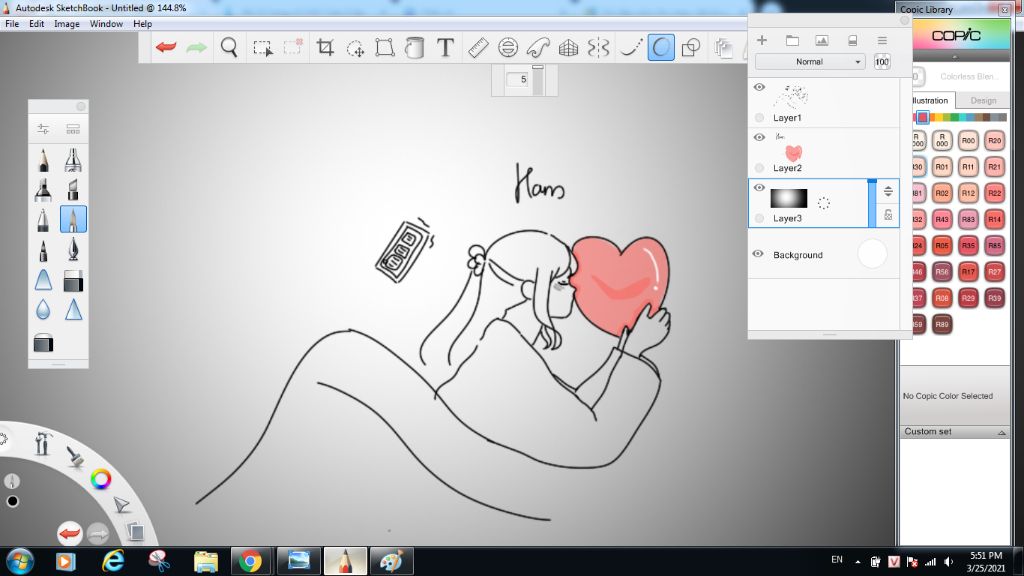The height and width of the screenshot is (576, 1024).
Task: Toggle Lock Transparency on Layer3
Action: click(888, 215)
